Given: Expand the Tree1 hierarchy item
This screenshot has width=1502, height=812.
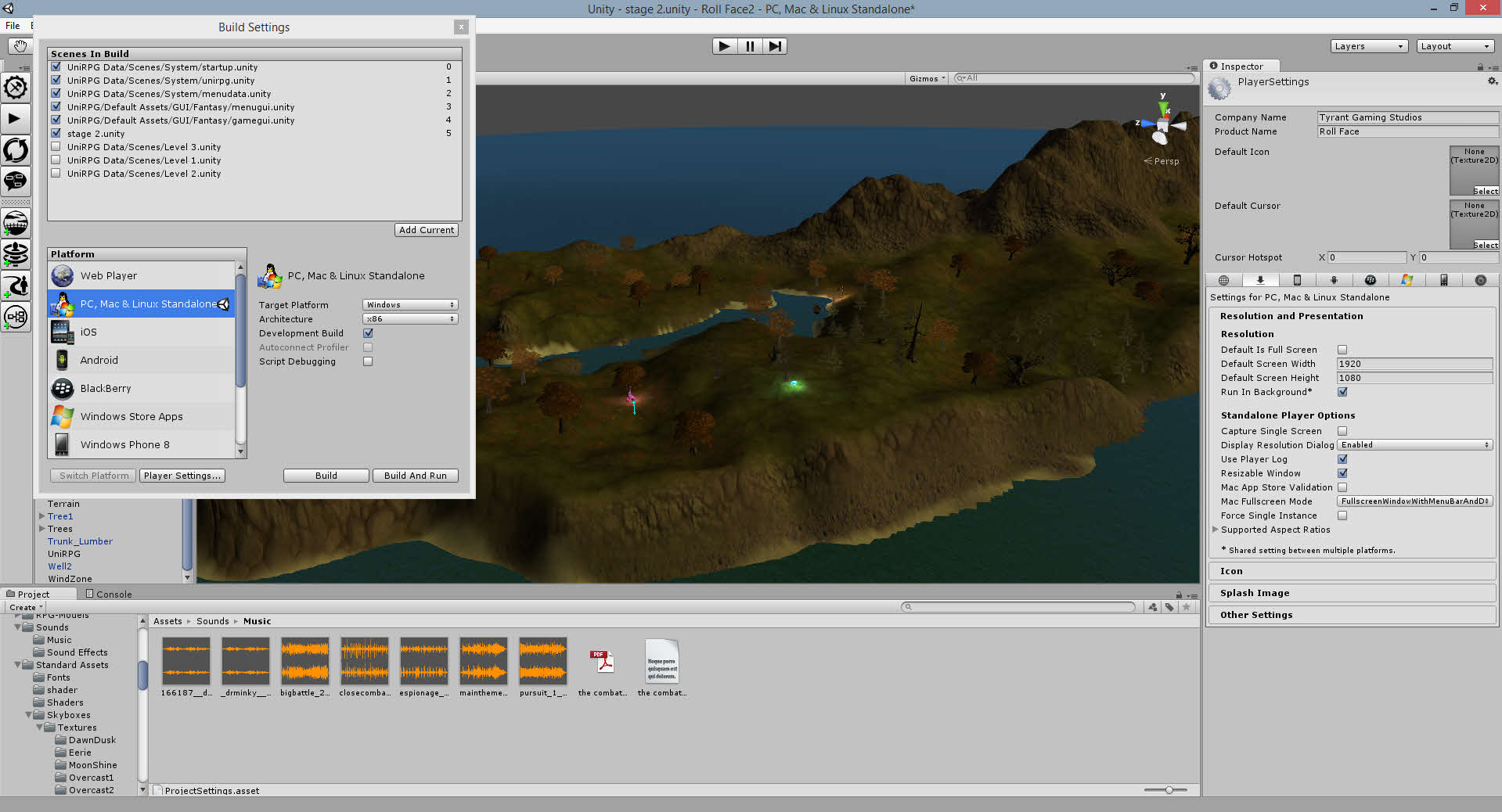Looking at the screenshot, I should tap(41, 516).
